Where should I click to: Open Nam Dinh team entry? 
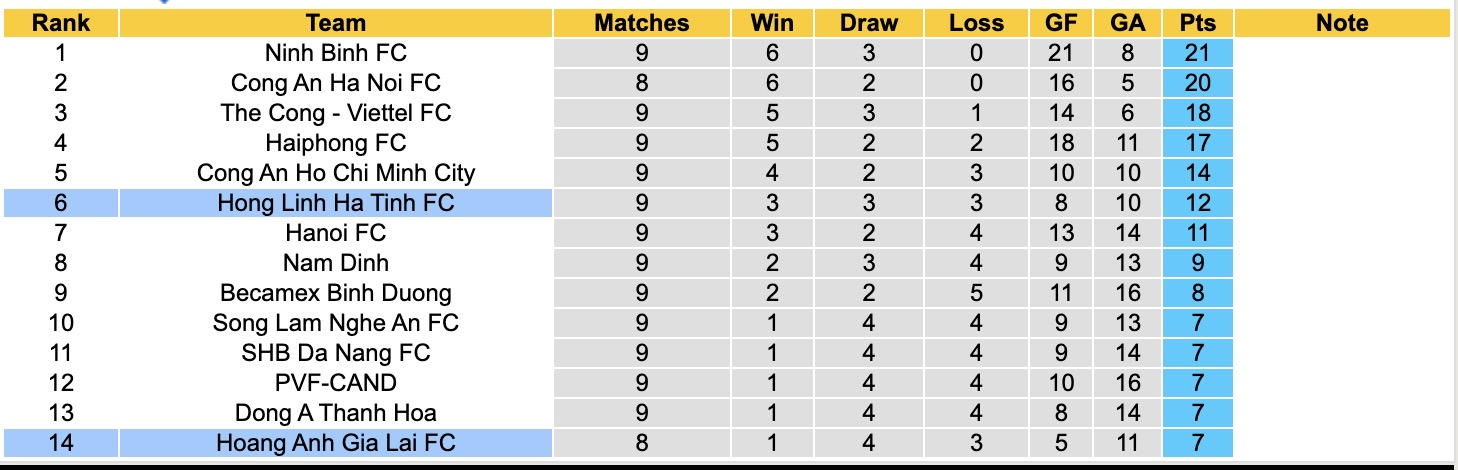click(336, 263)
